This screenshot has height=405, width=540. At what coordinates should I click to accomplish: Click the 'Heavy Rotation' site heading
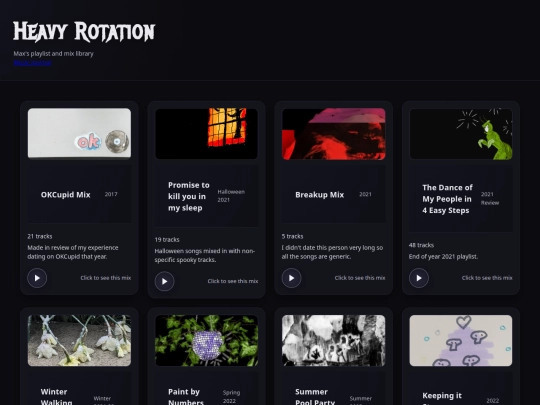pyautogui.click(x=84, y=32)
